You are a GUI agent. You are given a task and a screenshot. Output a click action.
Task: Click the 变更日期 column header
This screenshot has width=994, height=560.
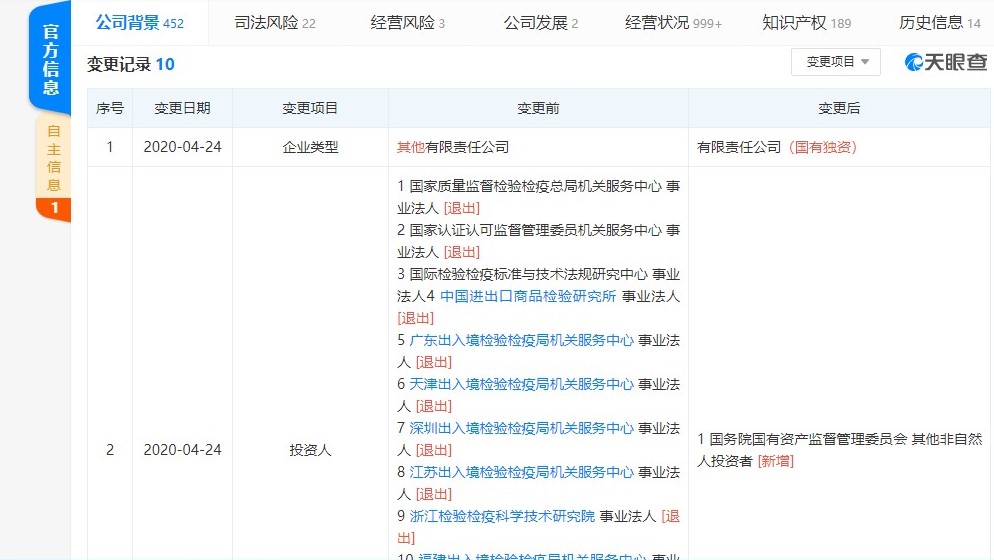(182, 108)
